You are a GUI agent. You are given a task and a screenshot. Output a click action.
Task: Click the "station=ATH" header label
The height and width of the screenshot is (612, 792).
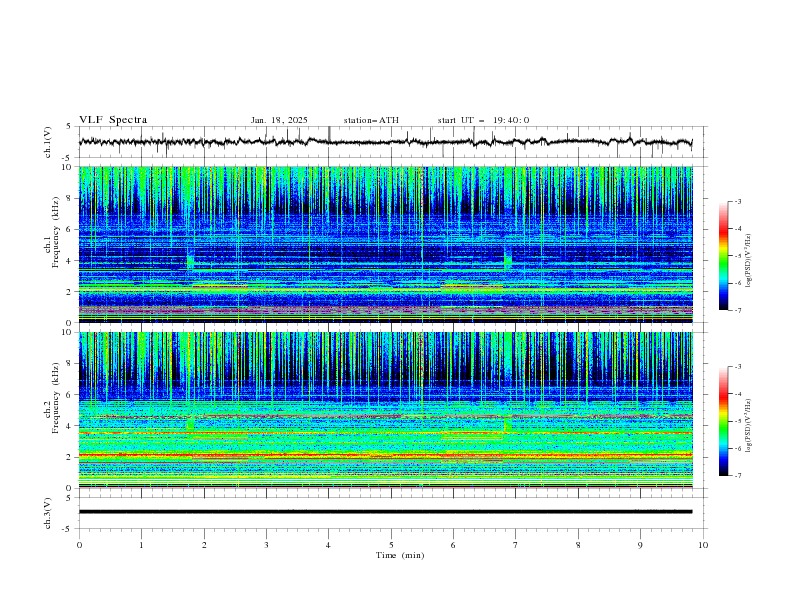[371, 120]
